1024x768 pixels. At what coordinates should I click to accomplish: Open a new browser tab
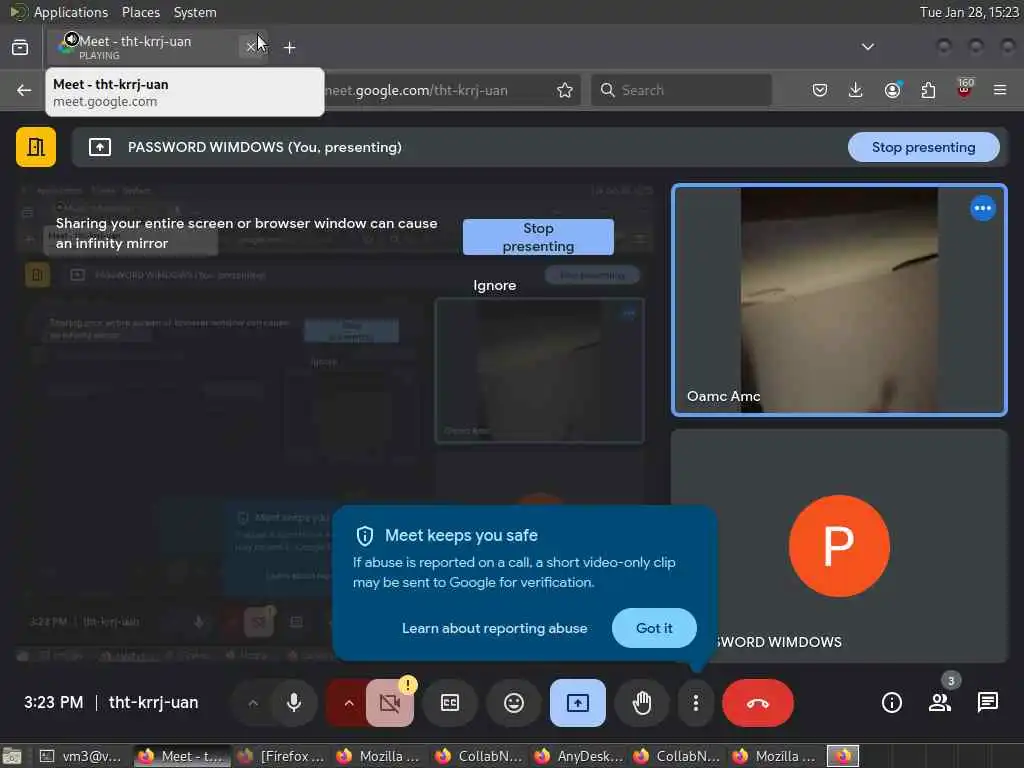point(289,48)
